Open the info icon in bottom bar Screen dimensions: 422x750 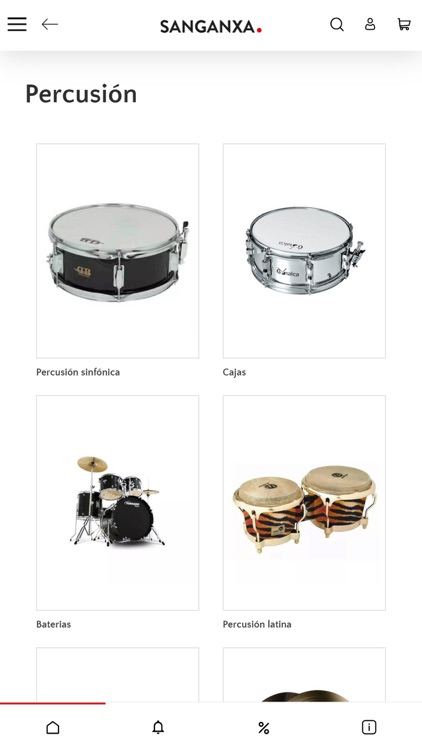click(x=369, y=728)
